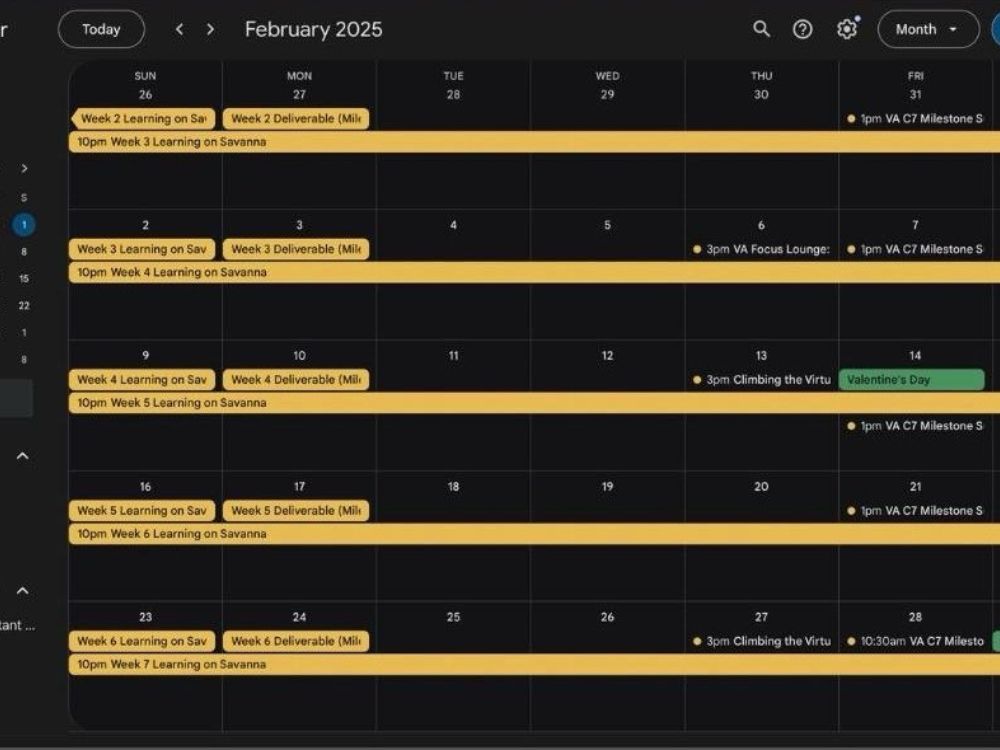The height and width of the screenshot is (750, 1000).
Task: Select date 5 in calendar grid
Action: click(607, 225)
